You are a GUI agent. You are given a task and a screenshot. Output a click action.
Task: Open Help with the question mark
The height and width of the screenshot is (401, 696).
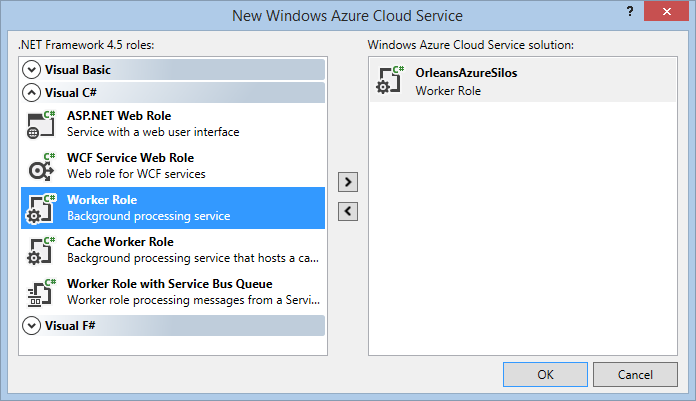(x=630, y=12)
